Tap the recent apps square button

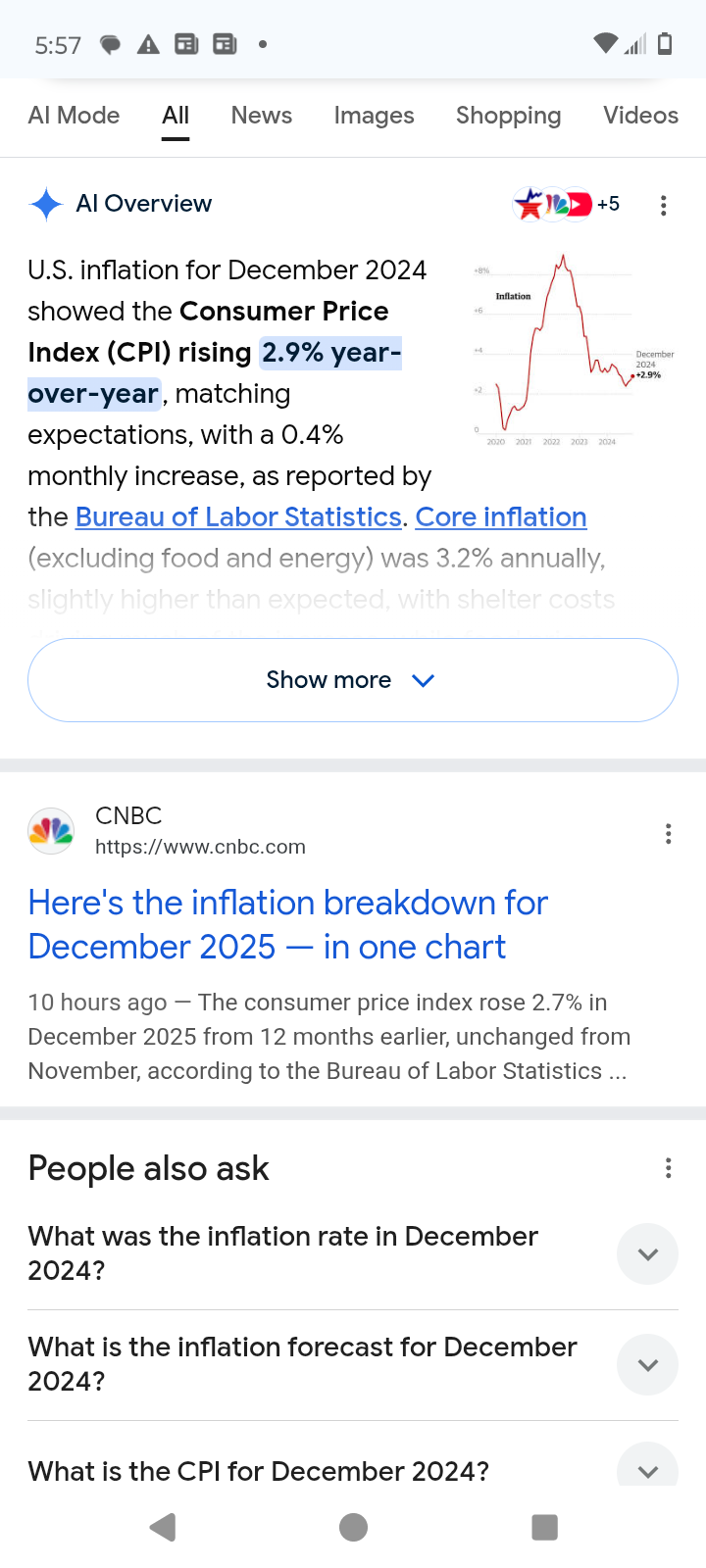(544, 1527)
